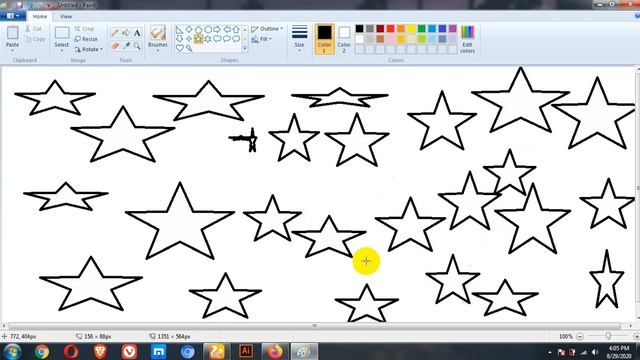The image size is (640, 360).
Task: Open the shape Outline dropdown
Action: pyautogui.click(x=267, y=29)
